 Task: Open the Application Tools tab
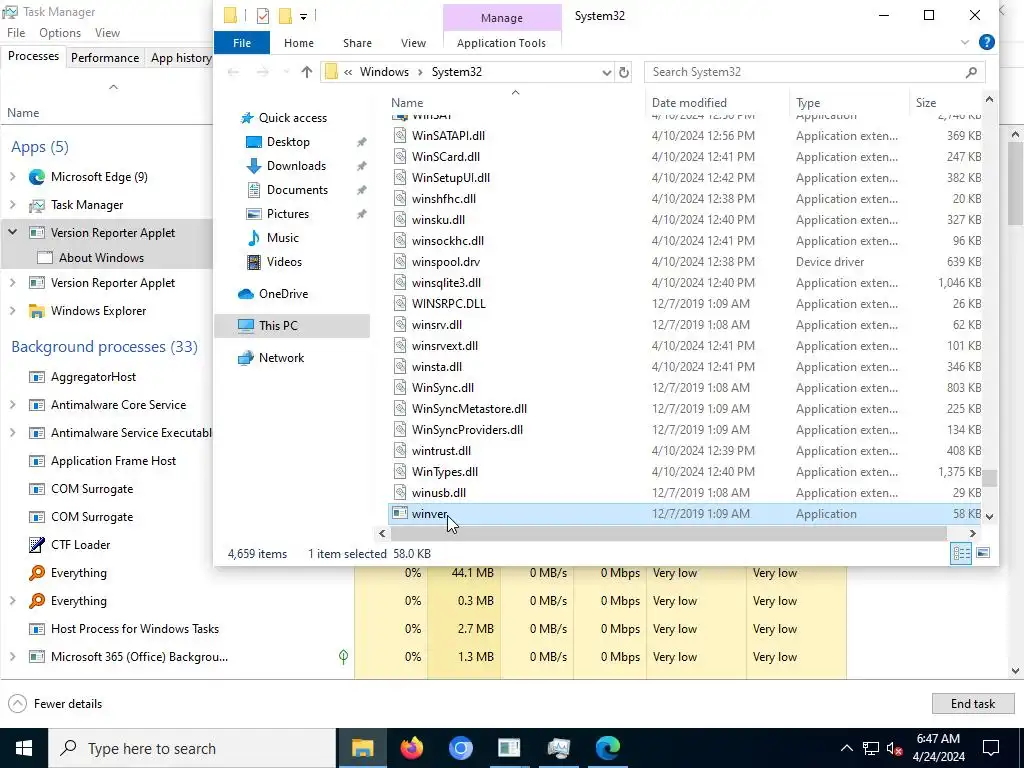point(501,42)
